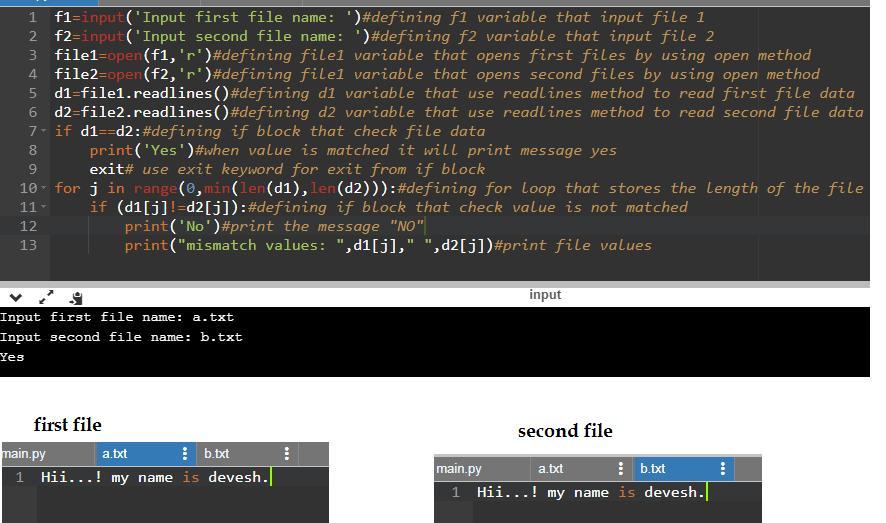Click line number 1 in first file editor

(20, 478)
